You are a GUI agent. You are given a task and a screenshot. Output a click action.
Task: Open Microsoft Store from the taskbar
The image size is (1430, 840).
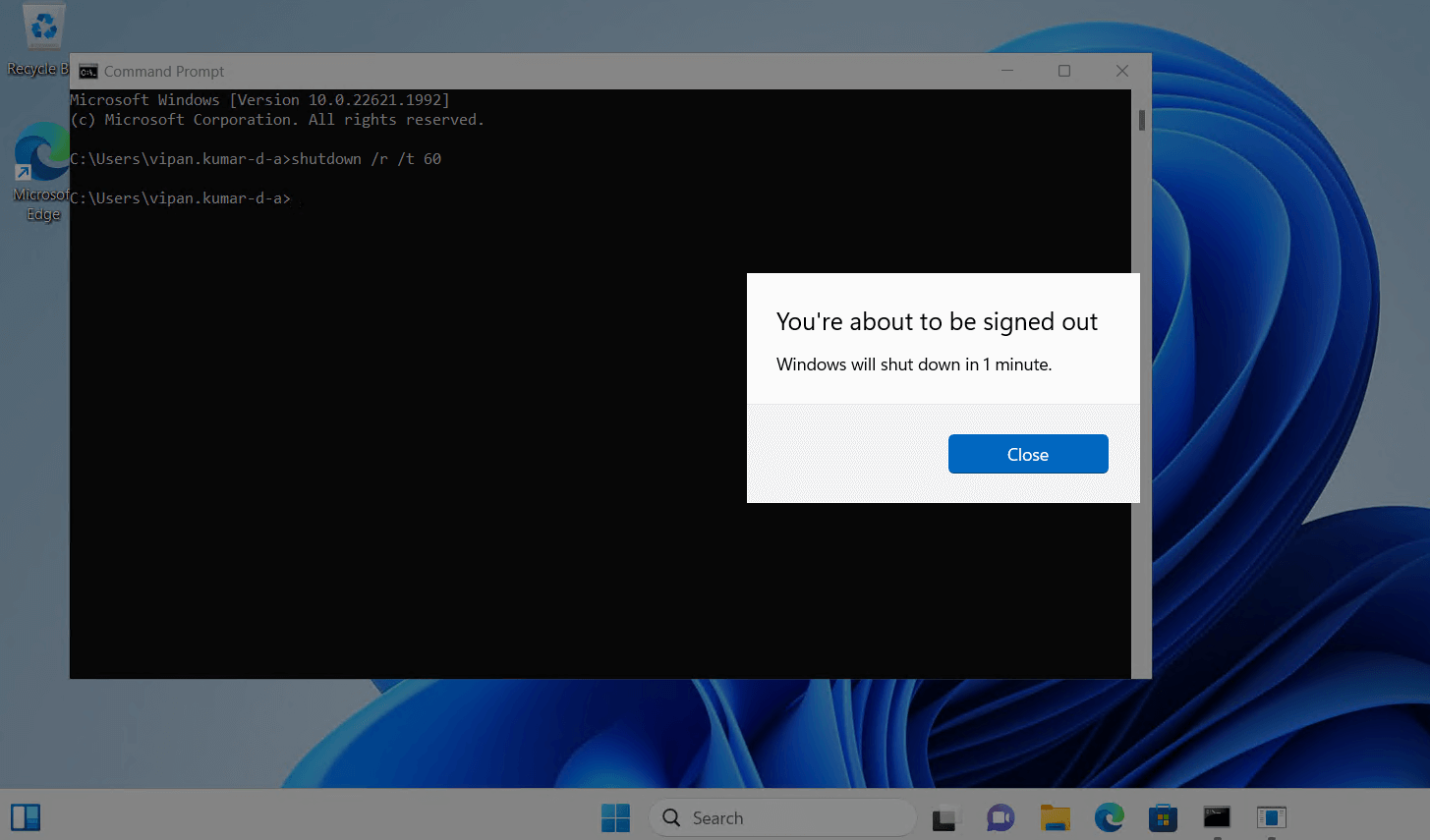click(1163, 817)
